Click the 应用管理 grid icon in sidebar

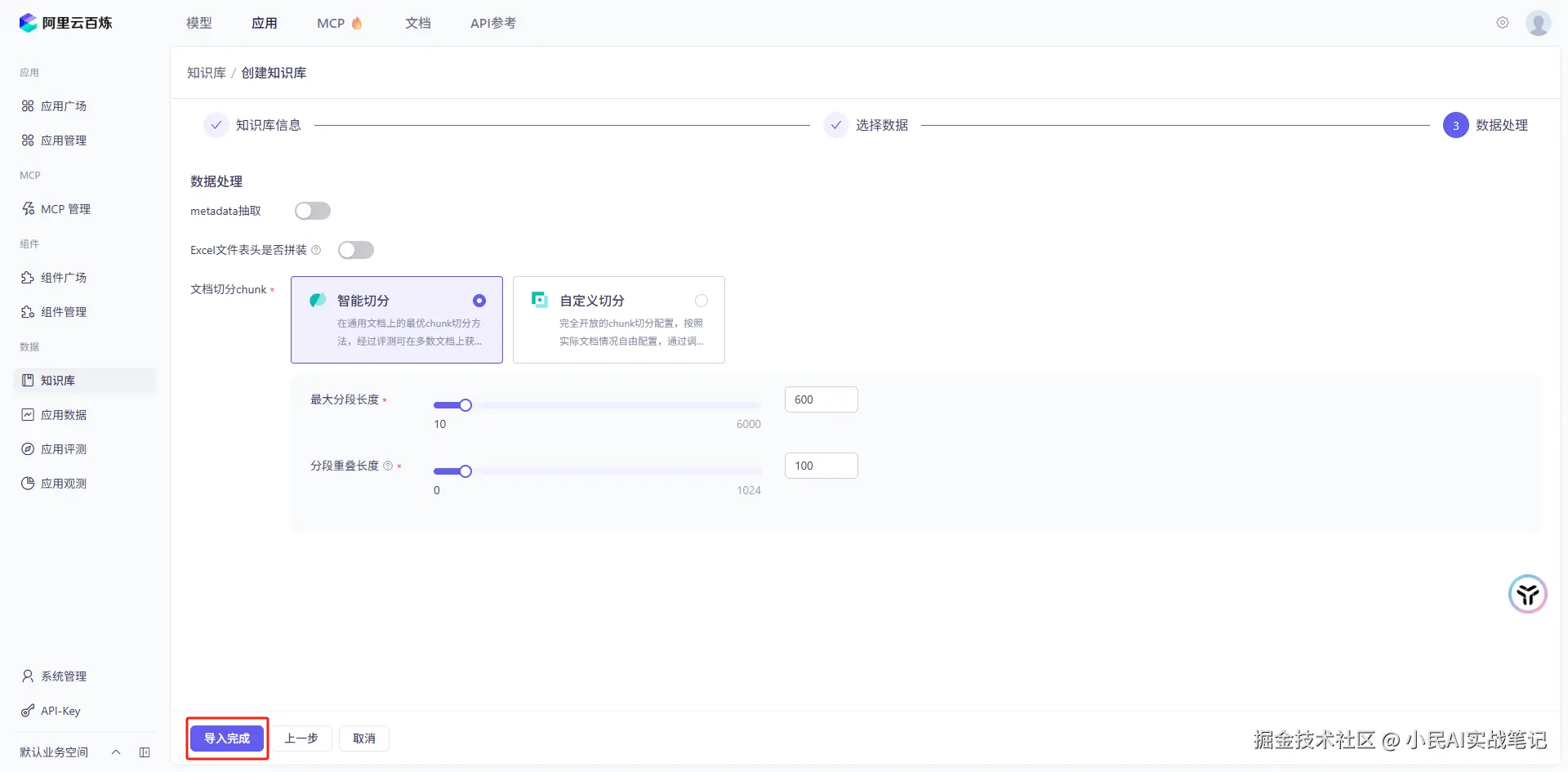pos(28,141)
